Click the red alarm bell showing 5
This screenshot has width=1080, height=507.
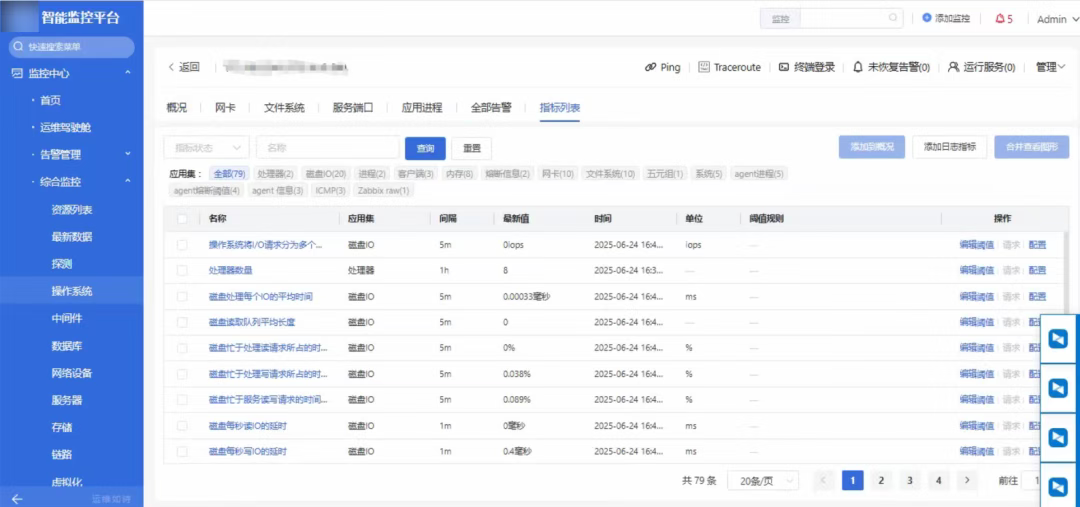(x=1001, y=19)
